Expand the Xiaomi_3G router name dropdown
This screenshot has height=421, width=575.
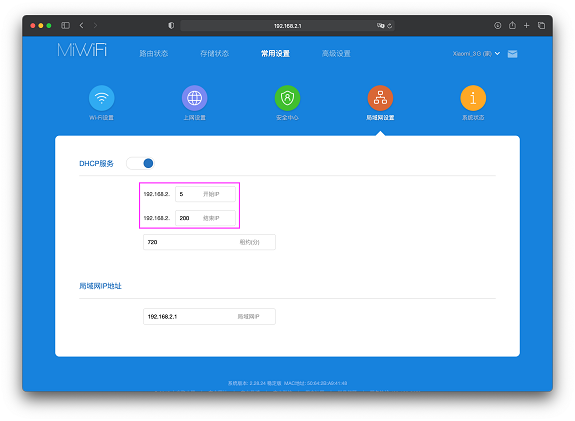(x=476, y=54)
